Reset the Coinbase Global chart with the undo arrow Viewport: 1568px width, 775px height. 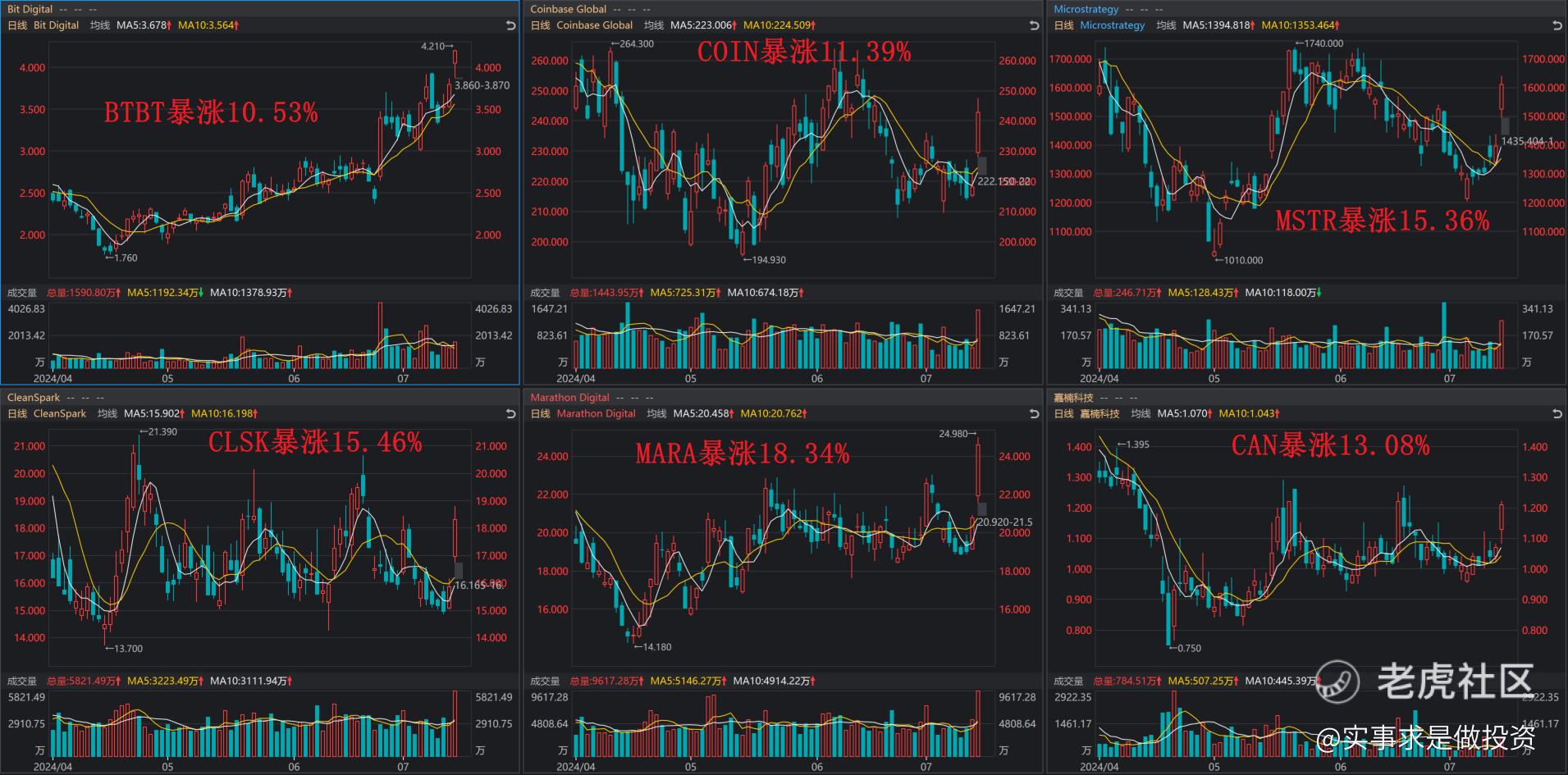point(1034,25)
